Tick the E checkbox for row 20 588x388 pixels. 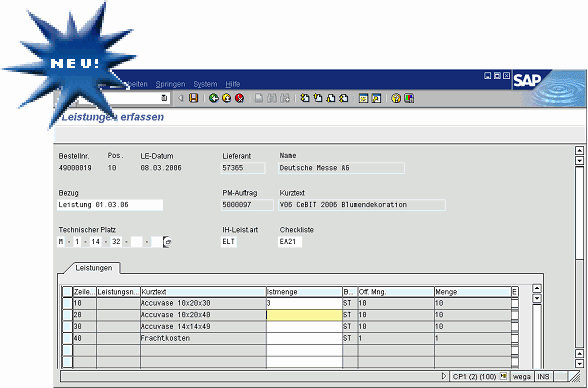pyautogui.click(x=515, y=315)
